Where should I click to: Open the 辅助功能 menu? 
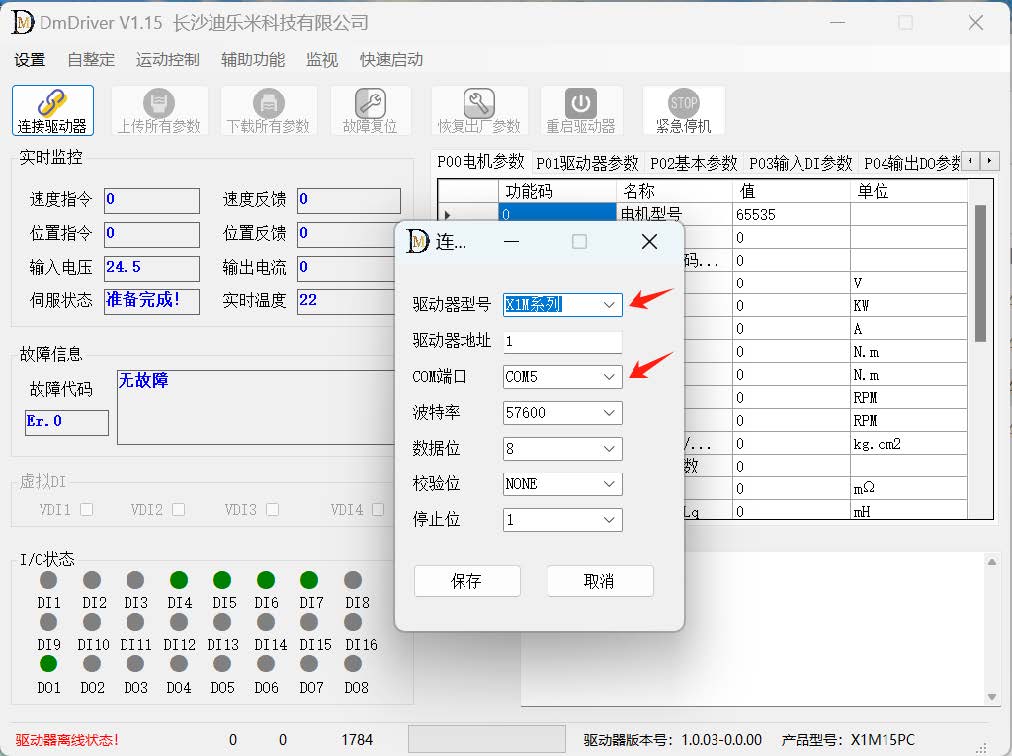pos(253,60)
